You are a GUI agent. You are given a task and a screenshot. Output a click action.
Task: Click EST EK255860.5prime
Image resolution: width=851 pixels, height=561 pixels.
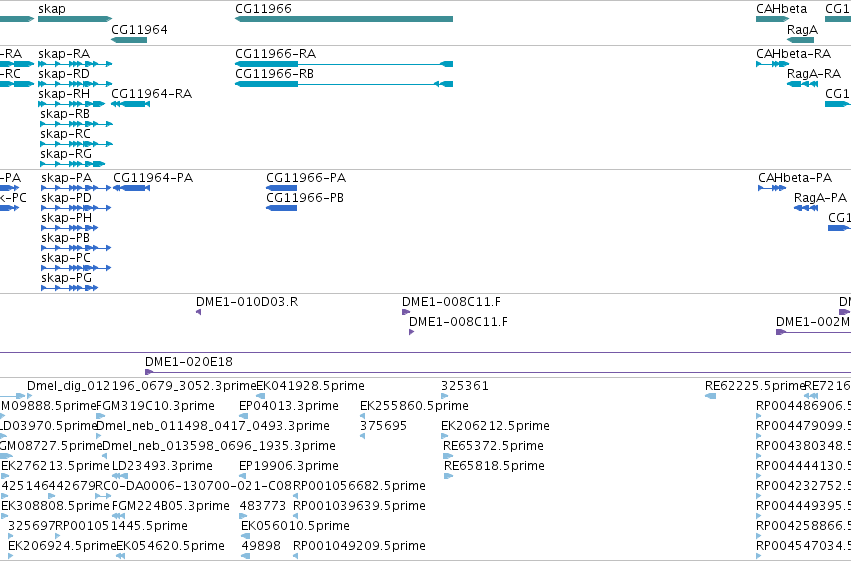pos(414,406)
